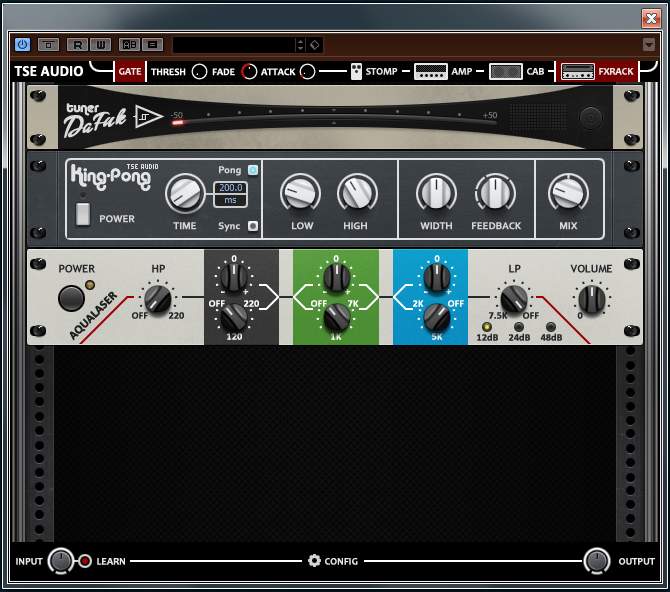Click the King-Pong TIME knob

point(185,193)
